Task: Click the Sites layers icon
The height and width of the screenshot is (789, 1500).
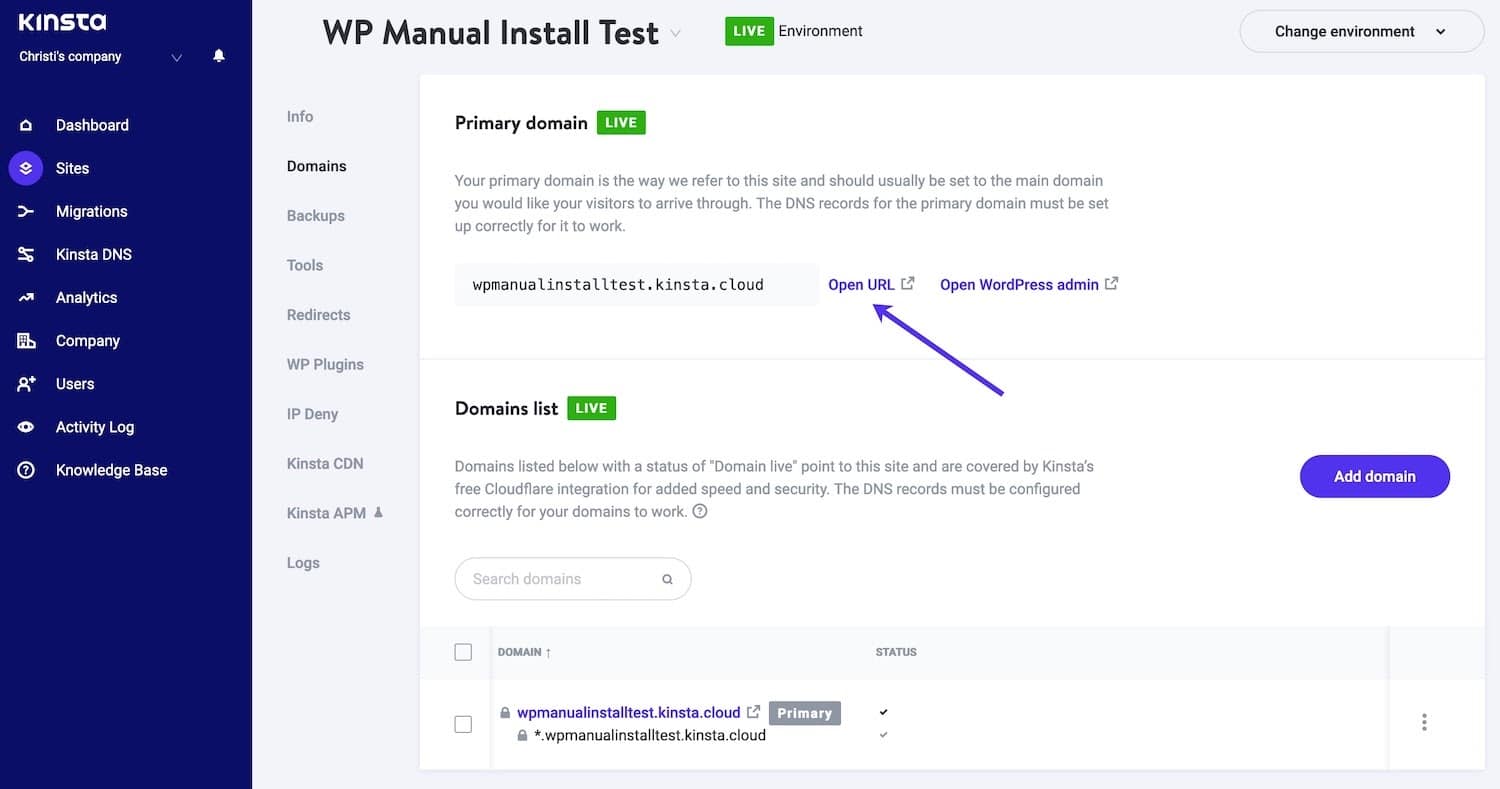Action: pos(26,168)
